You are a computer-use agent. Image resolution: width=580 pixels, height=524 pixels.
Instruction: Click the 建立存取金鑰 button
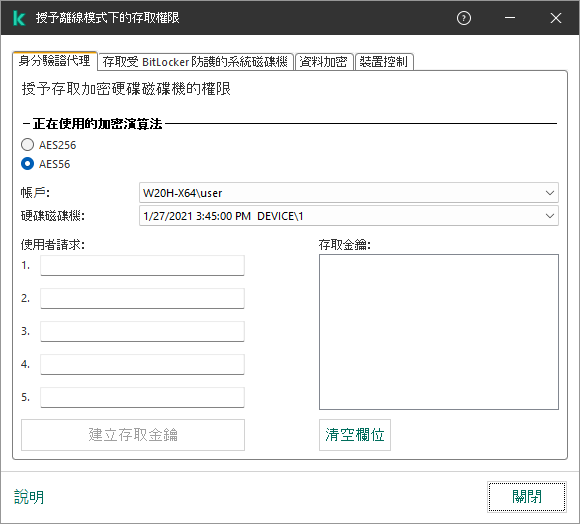point(133,435)
